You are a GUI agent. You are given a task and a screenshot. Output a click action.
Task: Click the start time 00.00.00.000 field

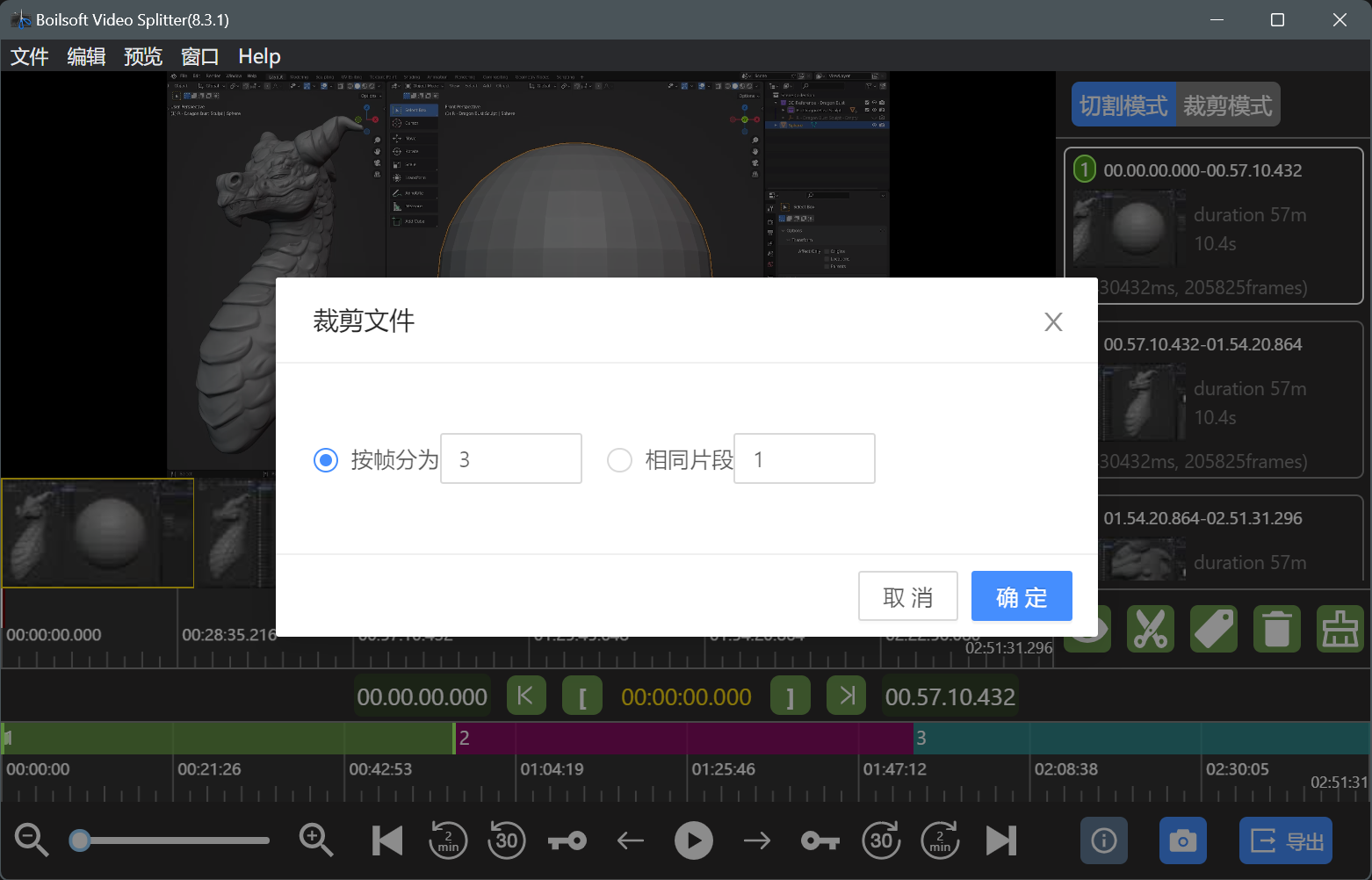422,696
